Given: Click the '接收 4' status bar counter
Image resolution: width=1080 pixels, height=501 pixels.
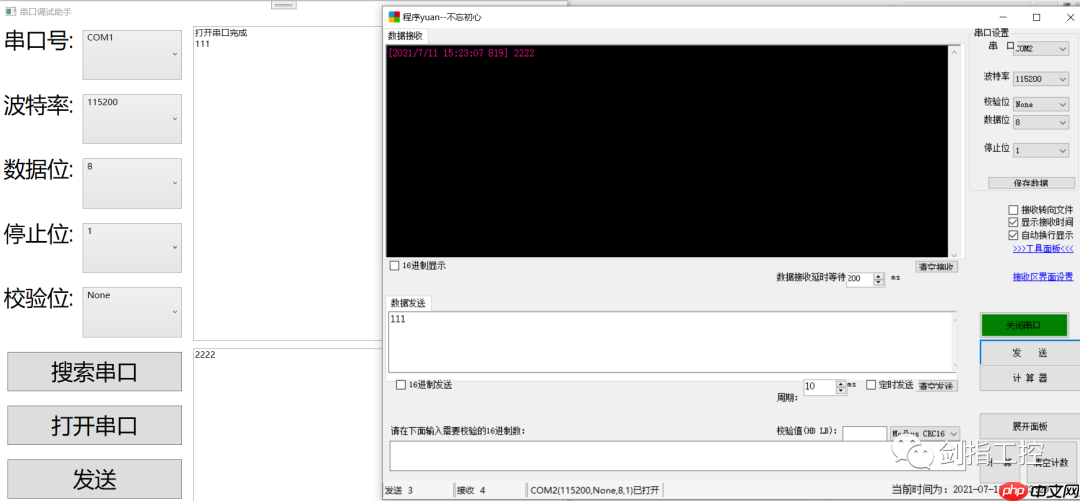Looking at the screenshot, I should click(x=472, y=491).
